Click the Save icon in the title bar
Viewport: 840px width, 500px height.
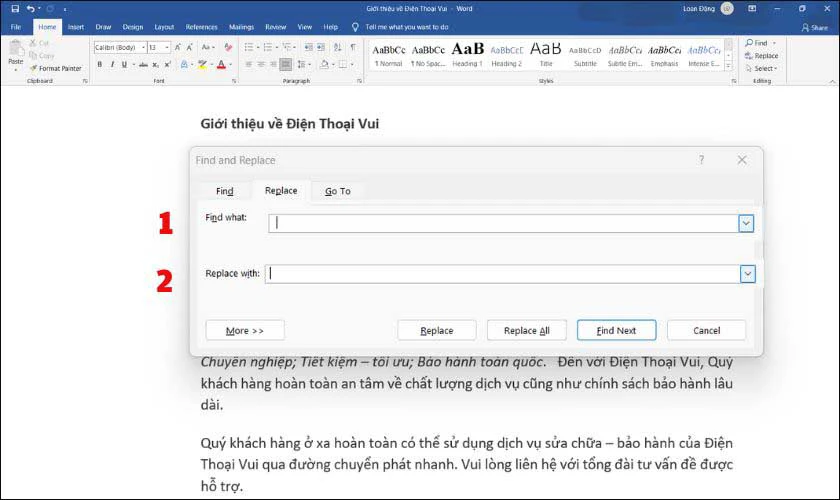click(15, 9)
